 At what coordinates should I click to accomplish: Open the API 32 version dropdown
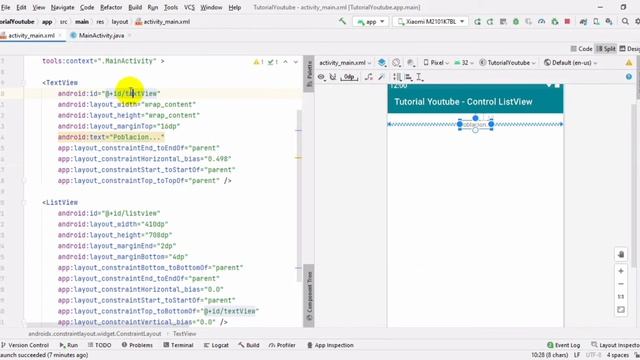(464, 62)
